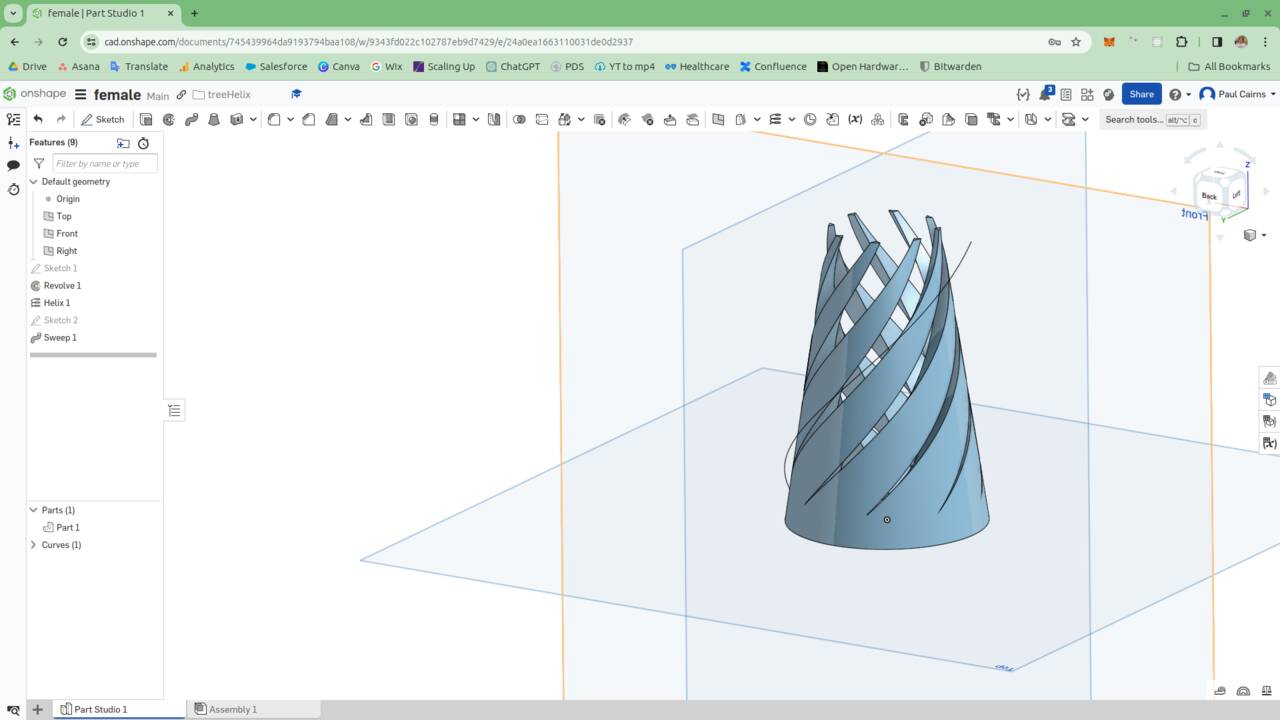Viewport: 1280px width, 720px height.
Task: Open the Variable (x) tool
Action: (855, 119)
